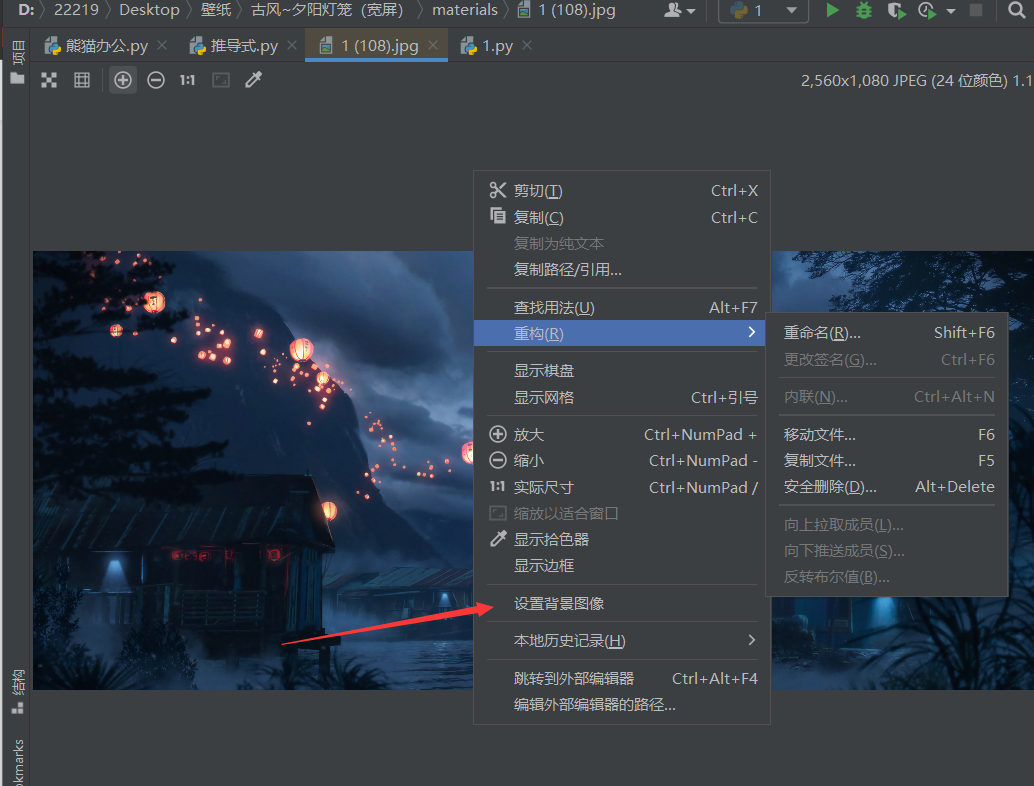Image resolution: width=1034 pixels, height=786 pixels.
Task: Toggle the chessboard transparency icon in the image toolbar
Action: point(49,80)
